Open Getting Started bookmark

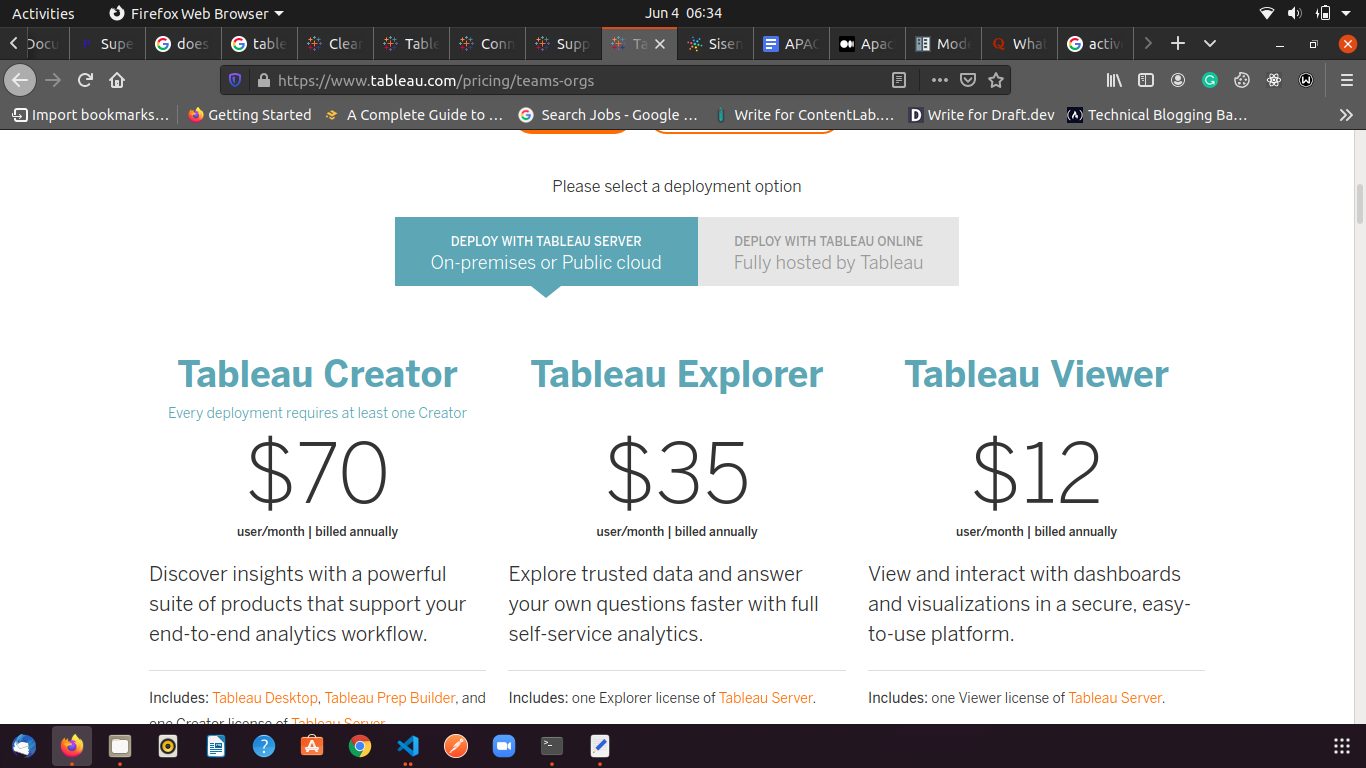[x=250, y=115]
